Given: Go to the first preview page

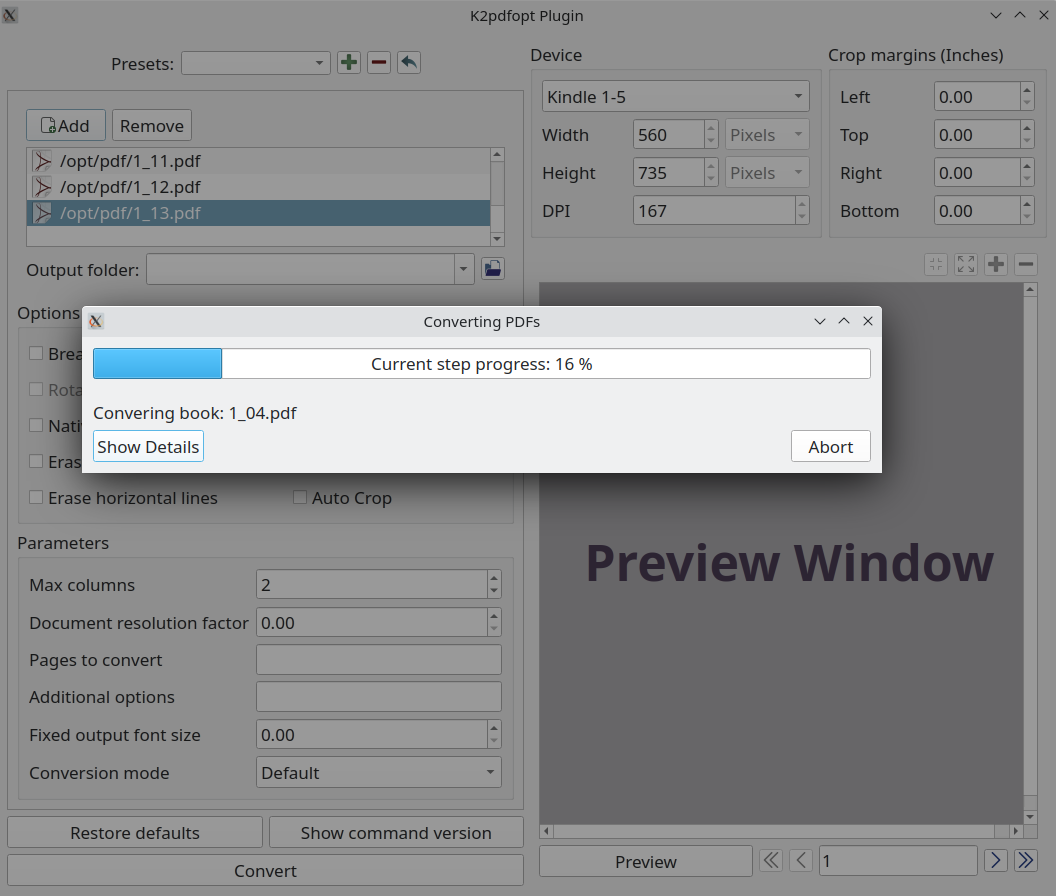Looking at the screenshot, I should pyautogui.click(x=771, y=860).
